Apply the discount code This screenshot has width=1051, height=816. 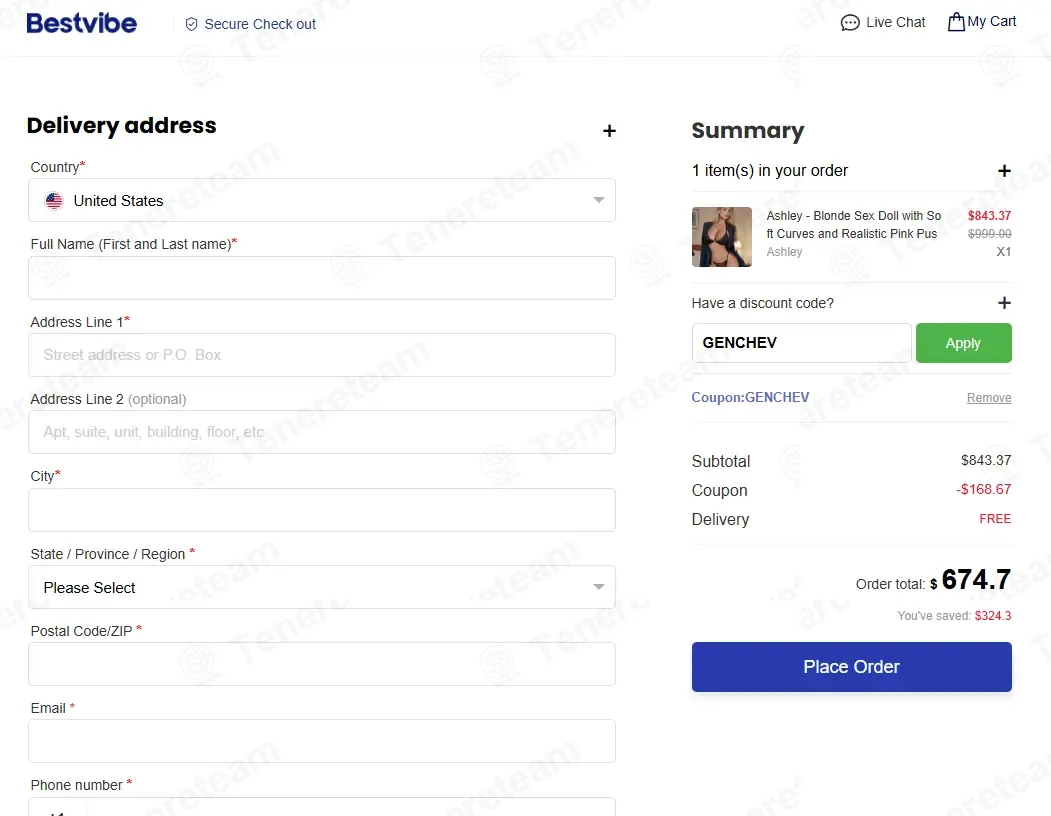pos(963,343)
